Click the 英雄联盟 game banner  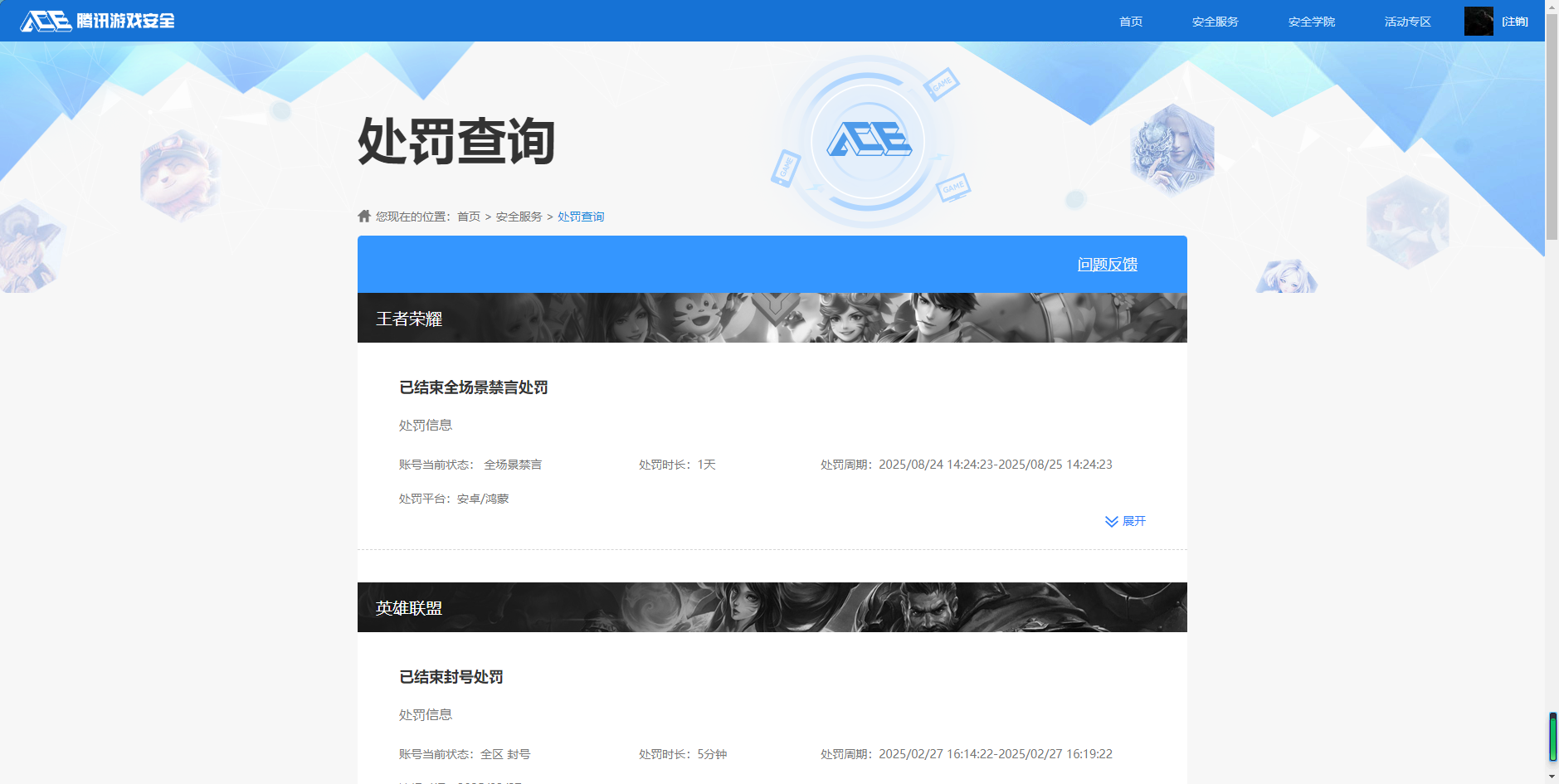tap(772, 607)
